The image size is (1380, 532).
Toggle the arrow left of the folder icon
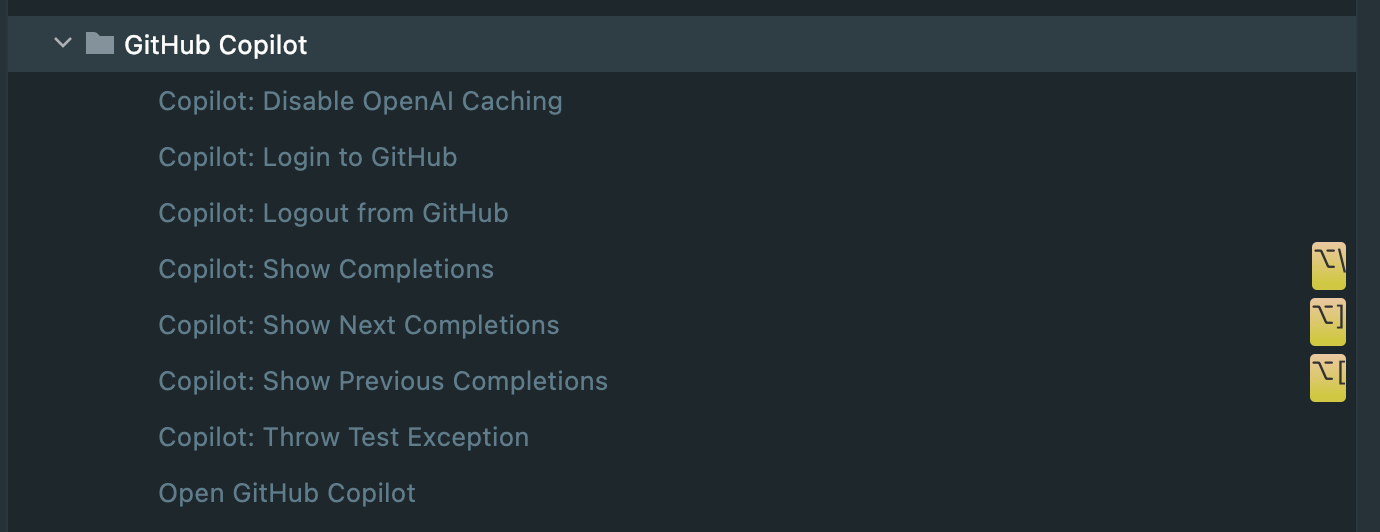tap(63, 43)
